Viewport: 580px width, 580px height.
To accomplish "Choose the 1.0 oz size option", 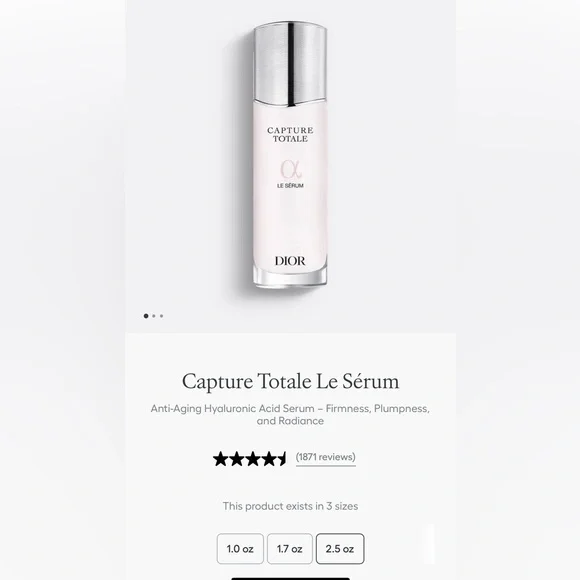I will tap(240, 549).
